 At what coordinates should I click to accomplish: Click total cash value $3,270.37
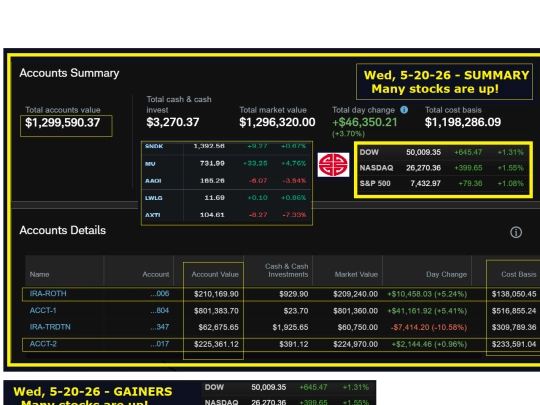(173, 122)
